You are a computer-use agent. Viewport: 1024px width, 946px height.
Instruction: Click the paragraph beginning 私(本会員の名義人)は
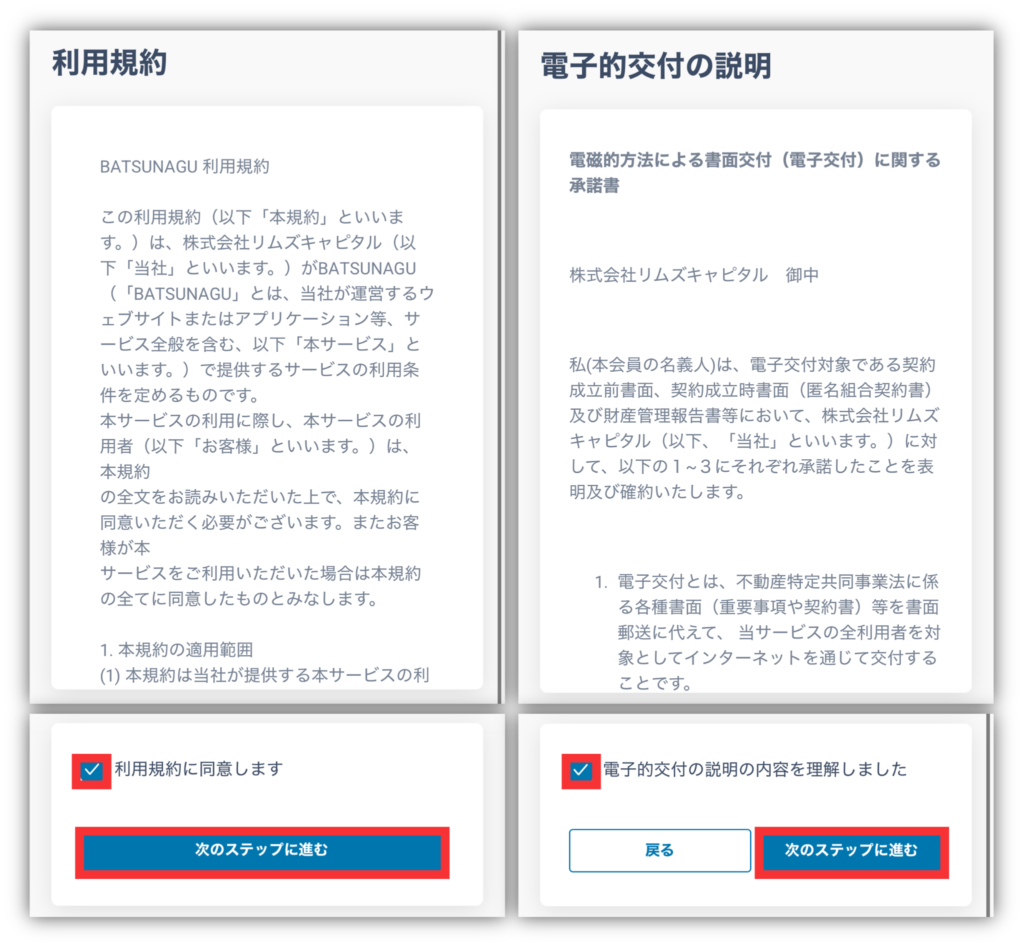pos(754,428)
